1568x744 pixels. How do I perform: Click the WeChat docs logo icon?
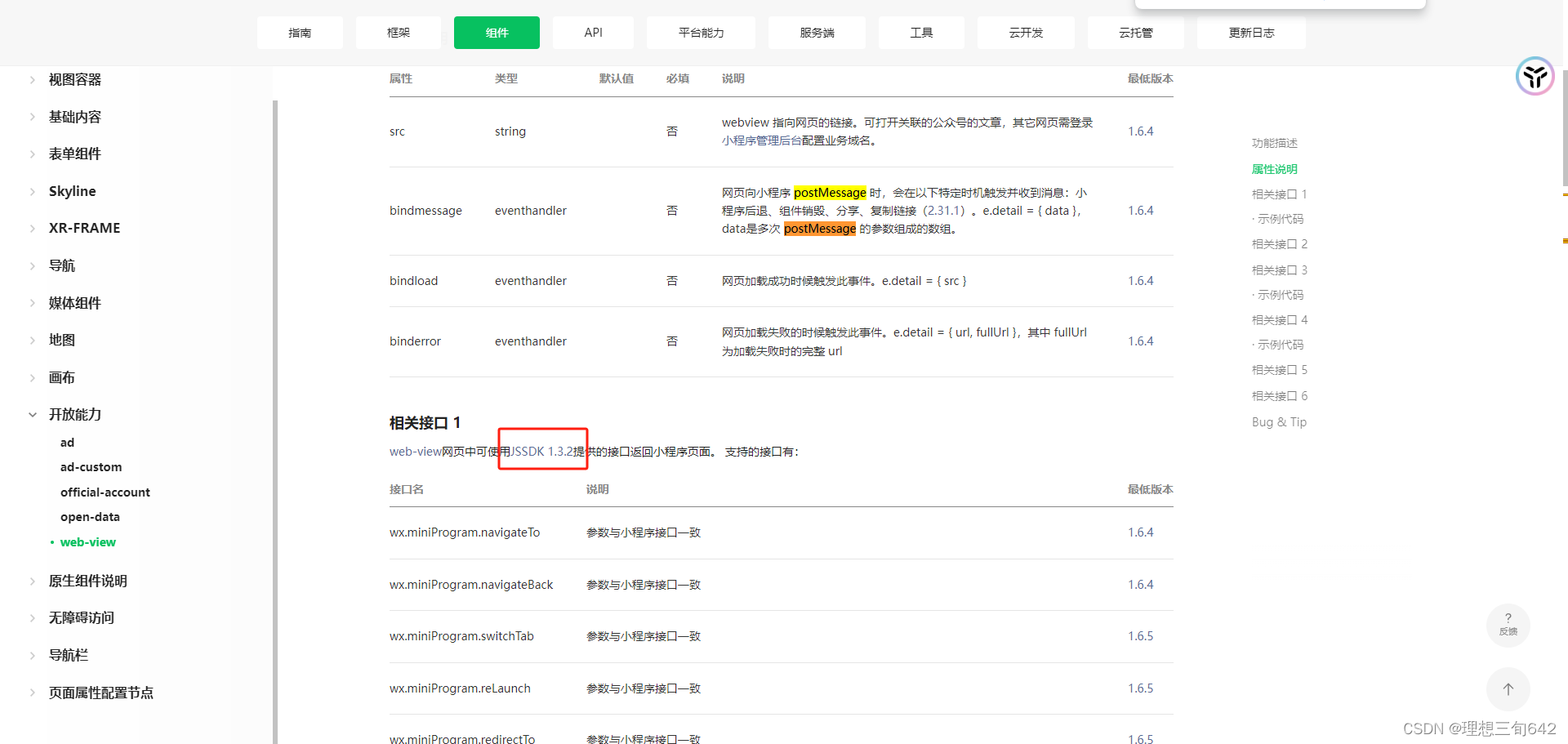[1535, 76]
